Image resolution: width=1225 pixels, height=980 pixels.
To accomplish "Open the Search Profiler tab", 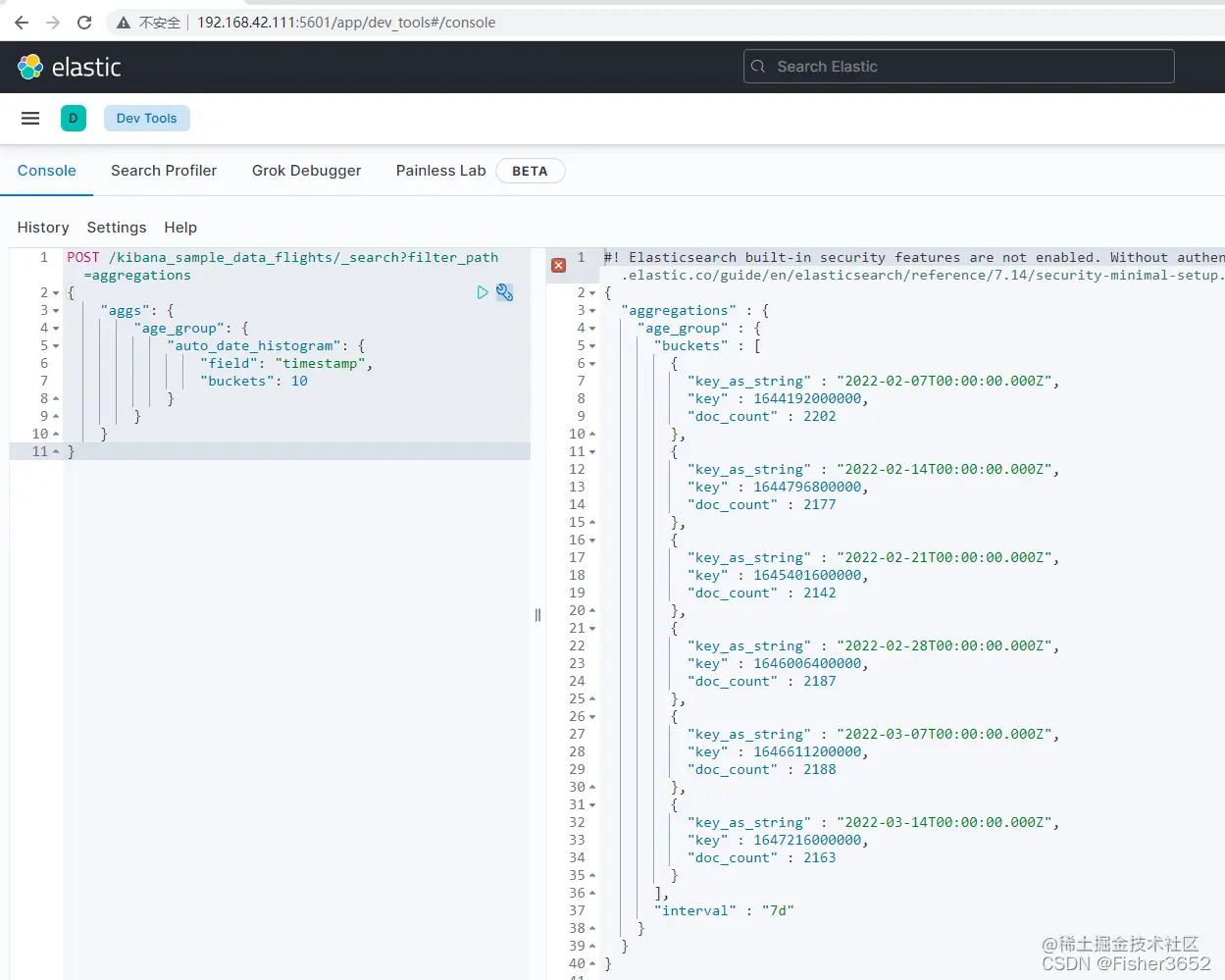I will [164, 170].
